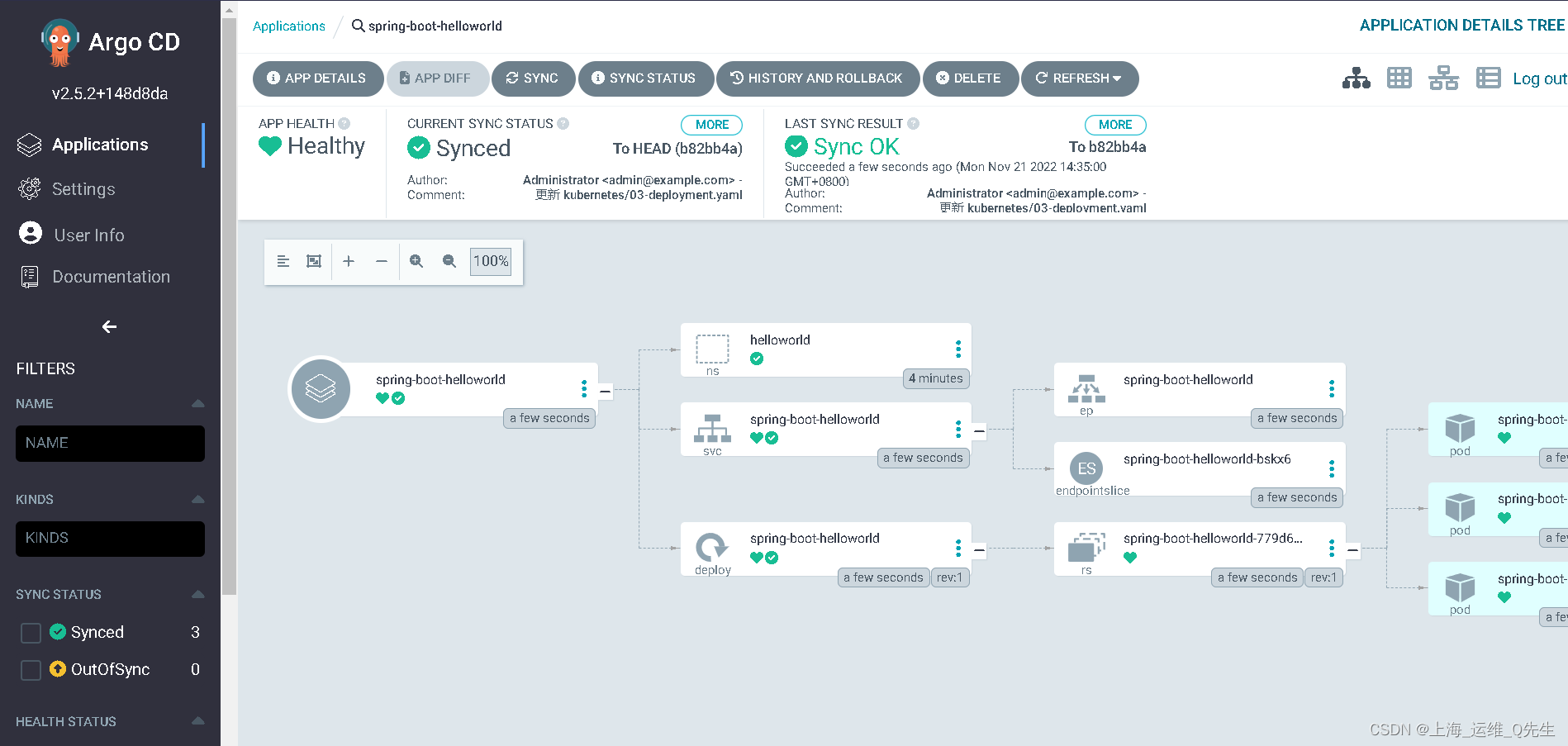Screen dimensions: 1568x746
Task: Open kebab menu of endpointslice node
Action: pos(1332,468)
